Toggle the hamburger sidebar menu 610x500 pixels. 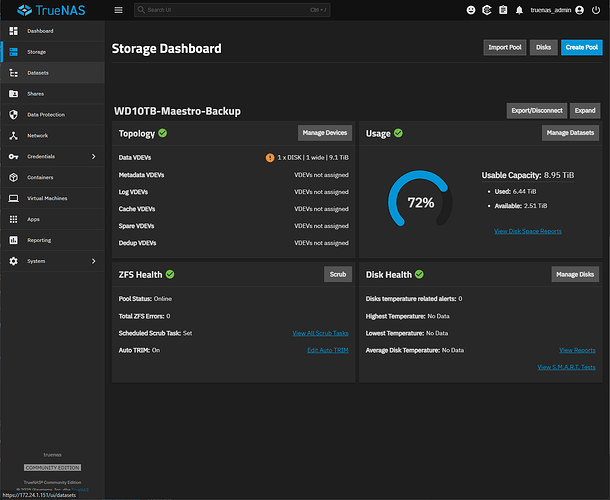pos(118,10)
